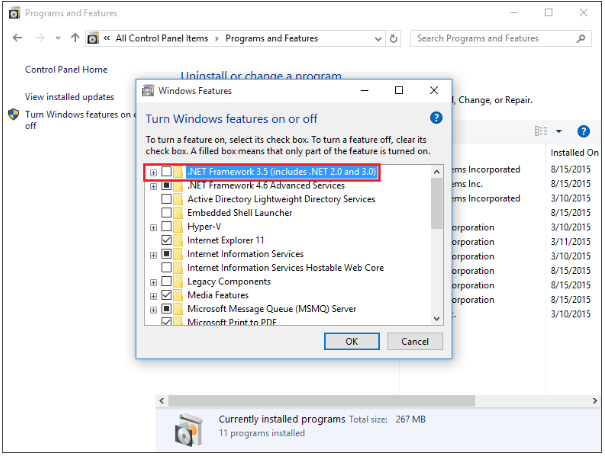Expand the address bar history dropdown

click(x=378, y=39)
